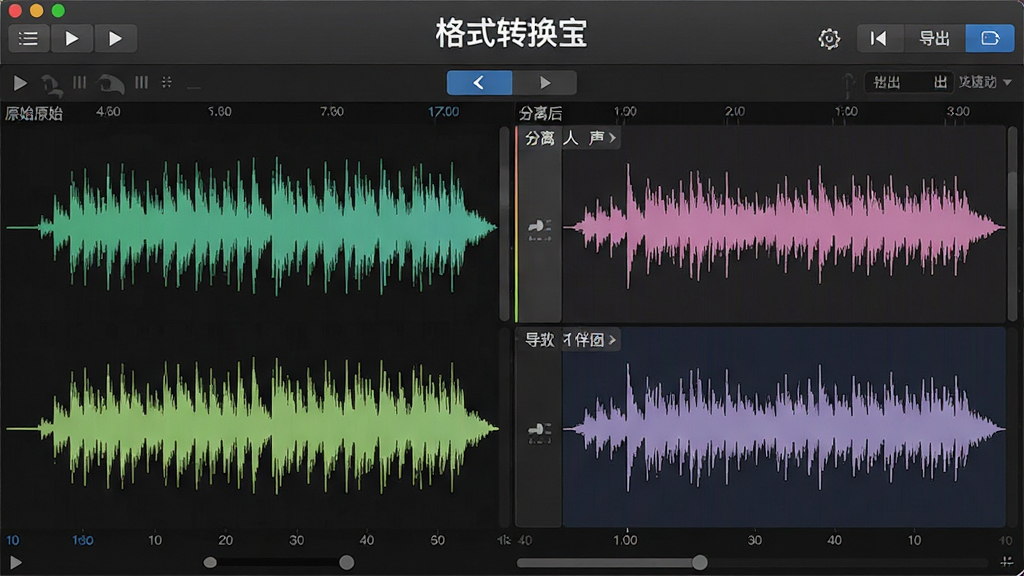1024x576 pixels.
Task: Click the lime green original waveform
Action: (x=251, y=428)
